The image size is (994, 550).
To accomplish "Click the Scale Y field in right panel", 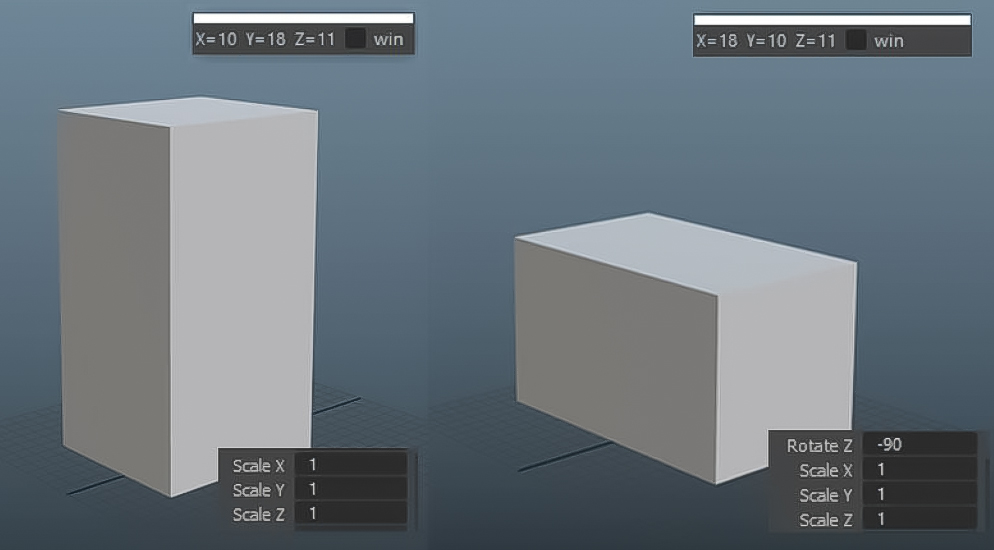I will 920,495.
